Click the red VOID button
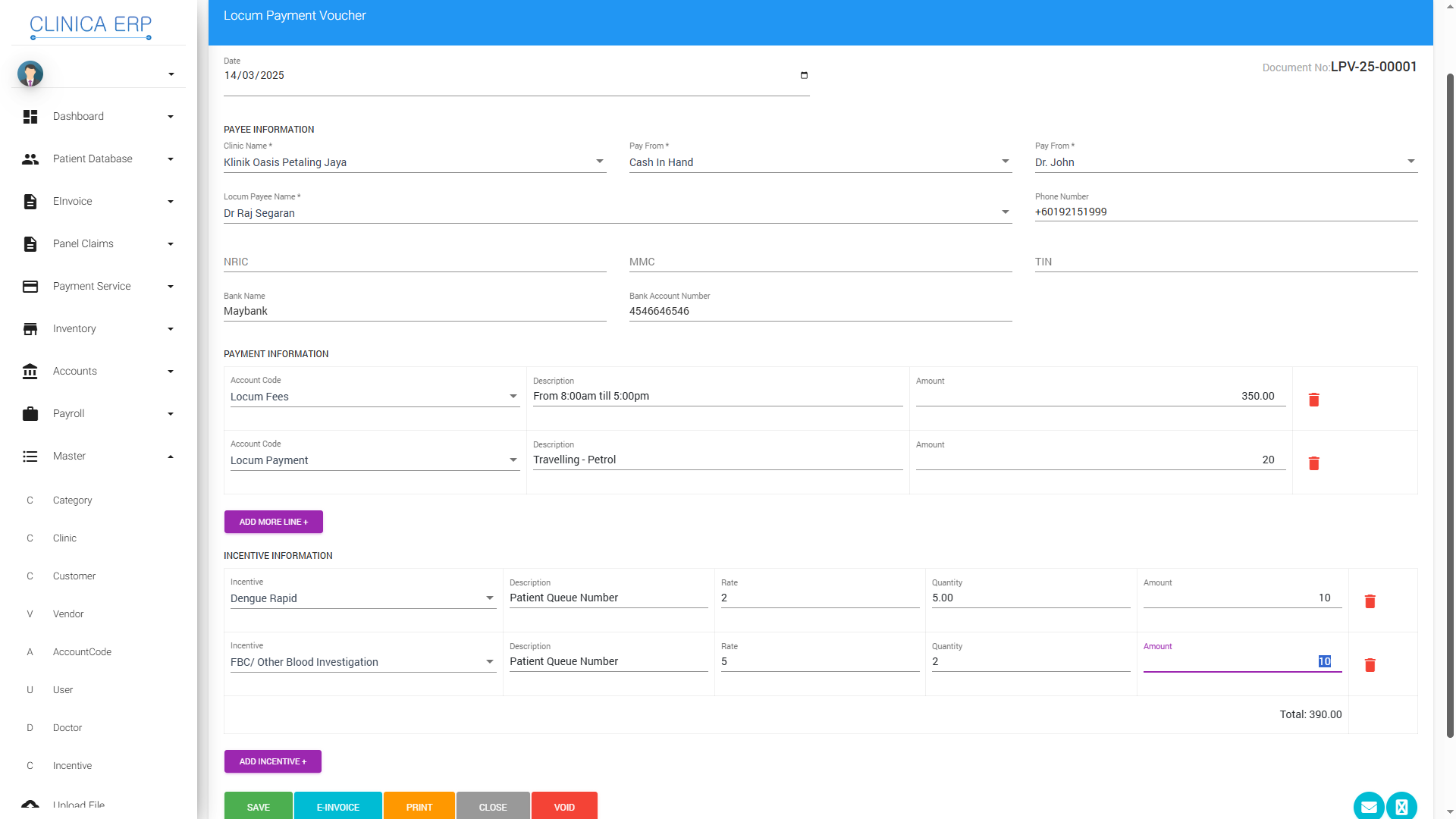Image resolution: width=1456 pixels, height=819 pixels. (x=564, y=806)
